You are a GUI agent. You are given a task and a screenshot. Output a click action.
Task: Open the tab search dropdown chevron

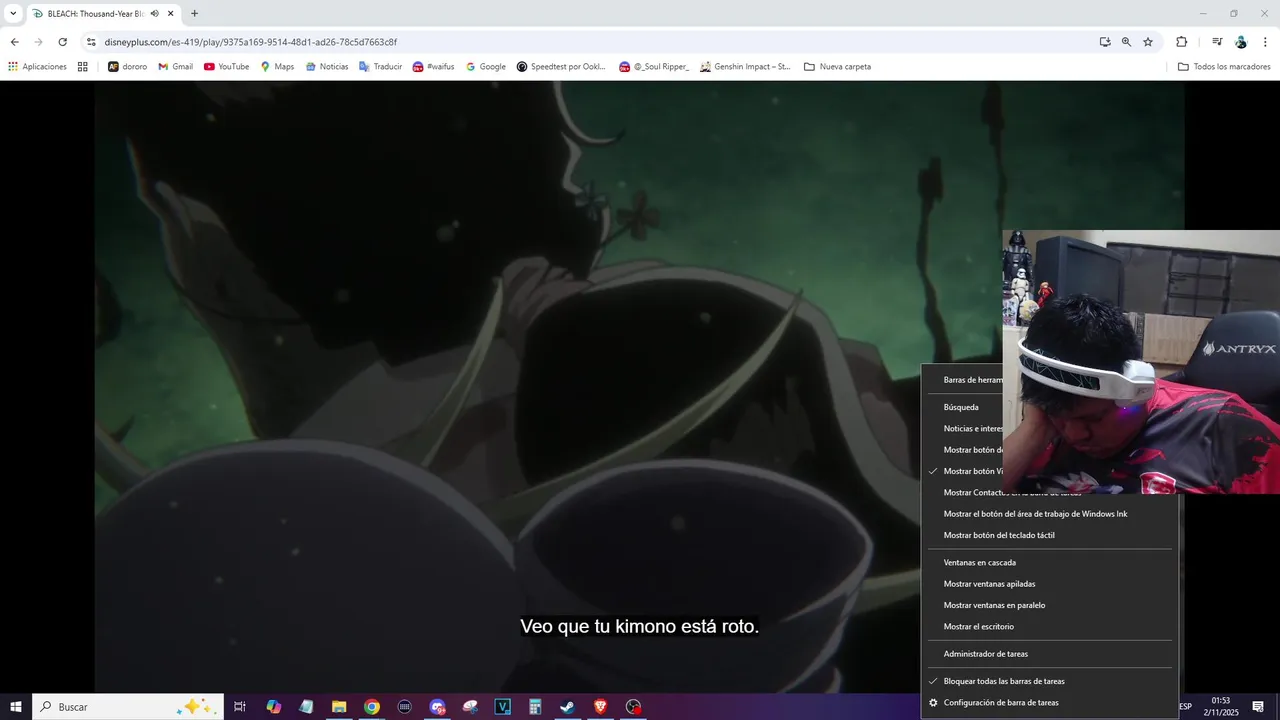point(13,14)
